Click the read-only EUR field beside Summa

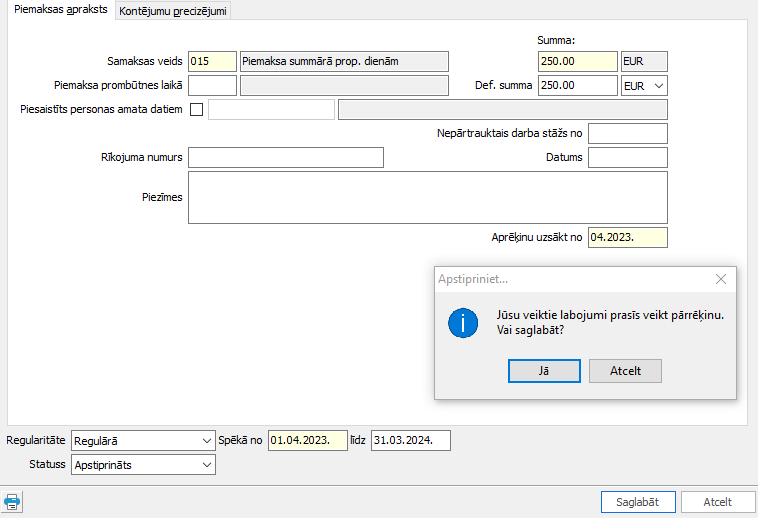(644, 61)
